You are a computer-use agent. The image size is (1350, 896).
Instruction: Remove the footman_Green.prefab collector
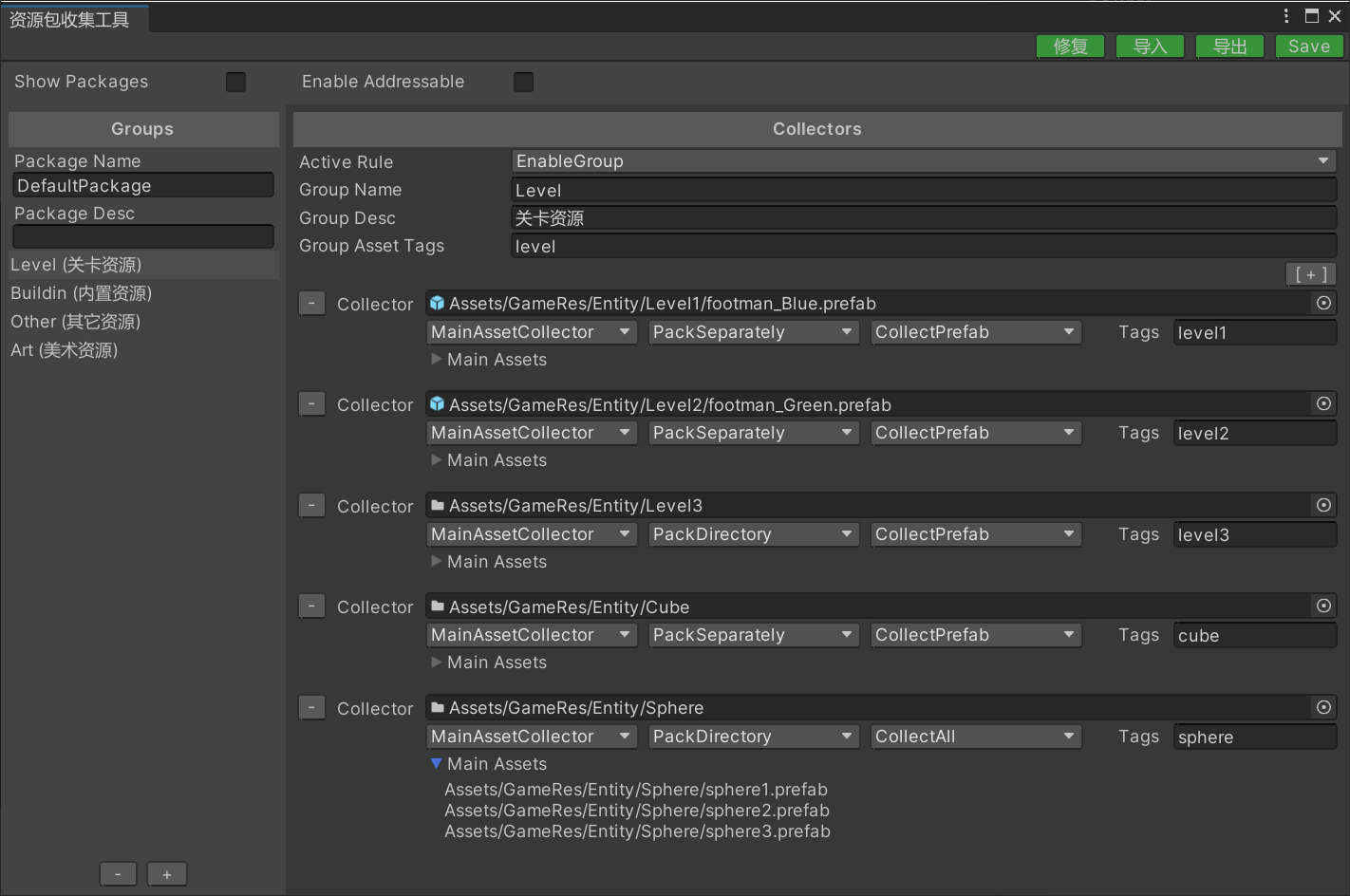point(311,403)
